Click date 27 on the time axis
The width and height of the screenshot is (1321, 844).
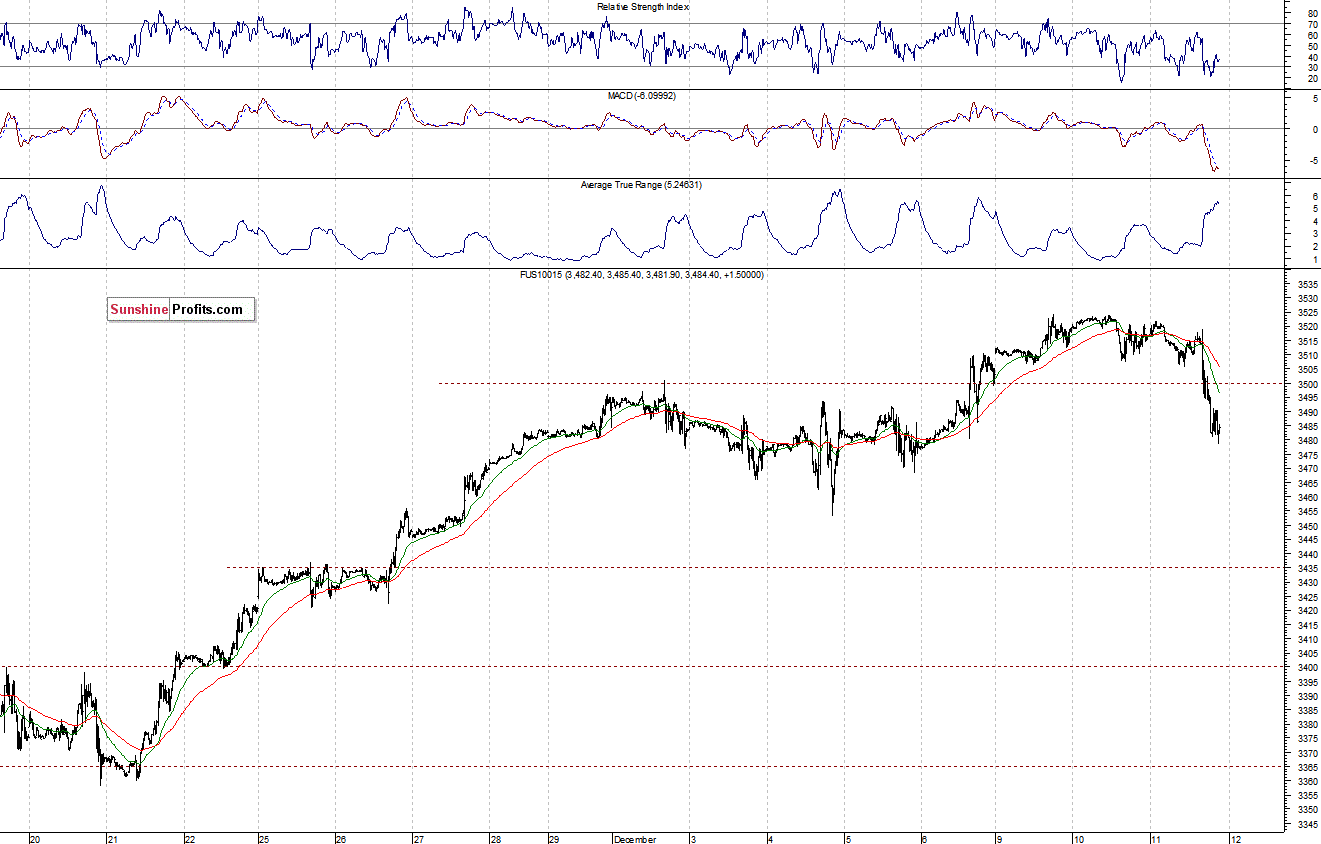click(418, 840)
